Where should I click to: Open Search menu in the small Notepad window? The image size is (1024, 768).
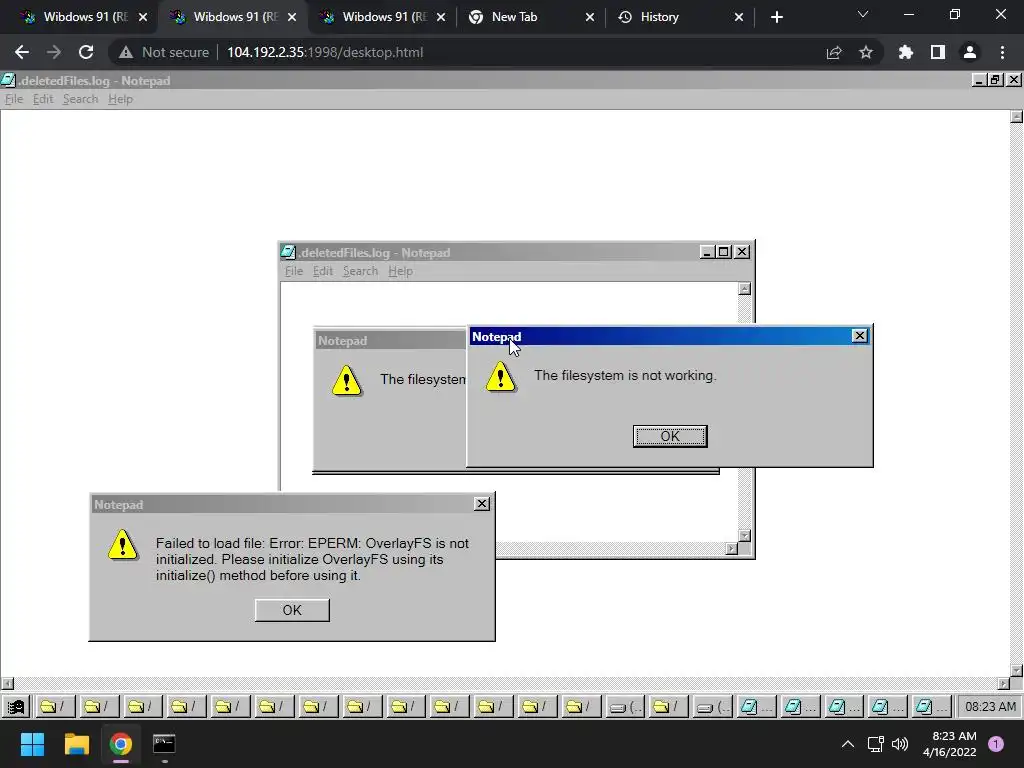(x=360, y=271)
